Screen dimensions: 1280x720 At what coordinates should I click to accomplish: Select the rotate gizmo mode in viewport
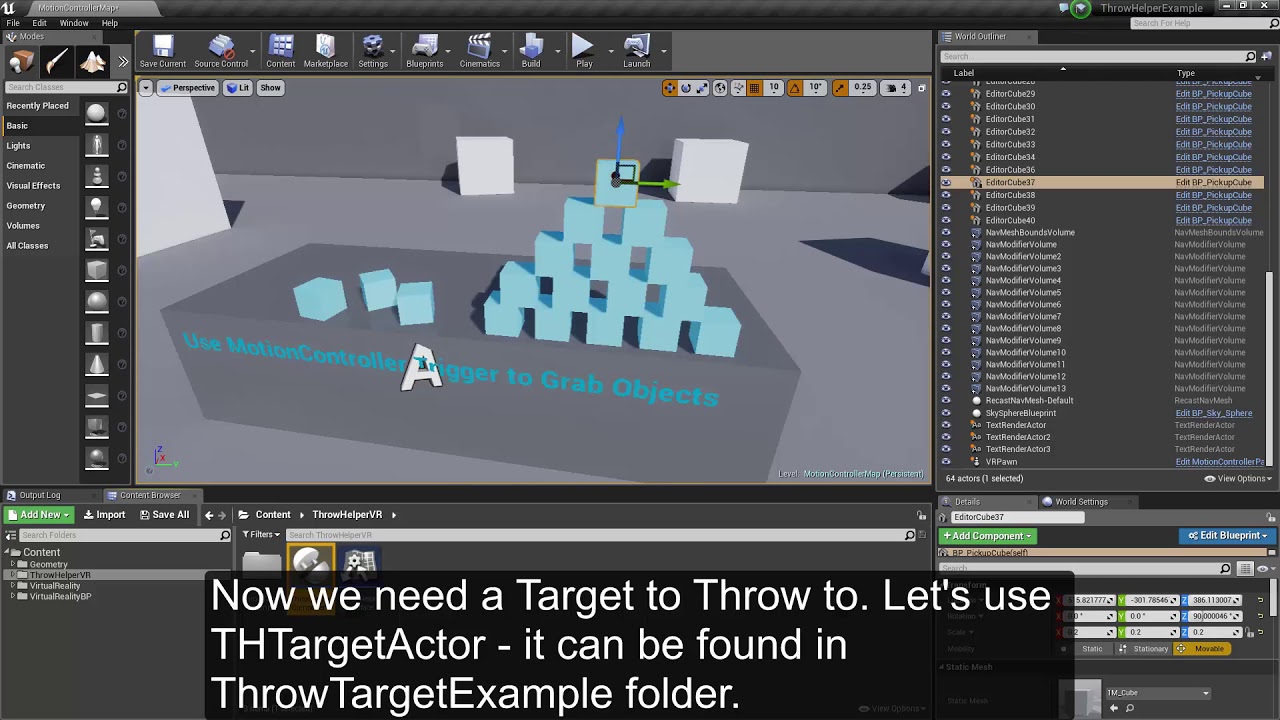pos(686,88)
